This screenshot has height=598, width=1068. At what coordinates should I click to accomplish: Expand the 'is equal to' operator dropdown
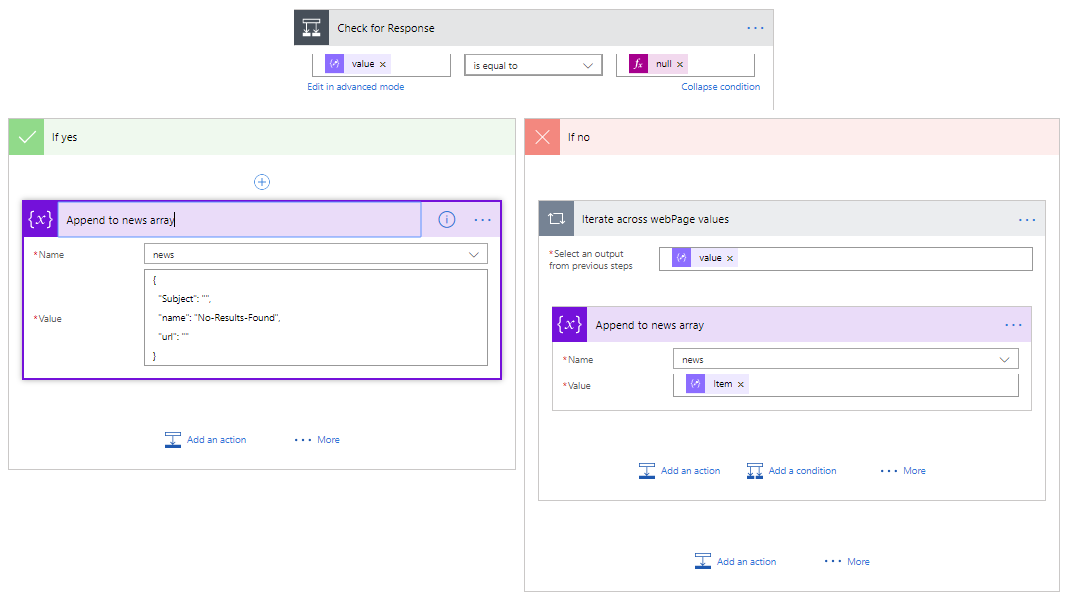pyautogui.click(x=588, y=65)
